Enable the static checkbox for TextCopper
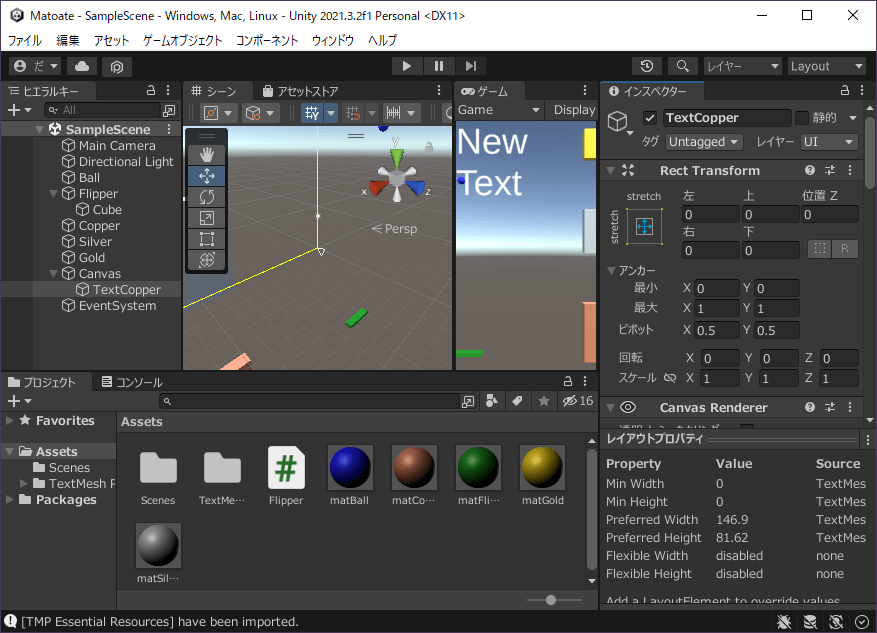The width and height of the screenshot is (877, 633). 801,118
